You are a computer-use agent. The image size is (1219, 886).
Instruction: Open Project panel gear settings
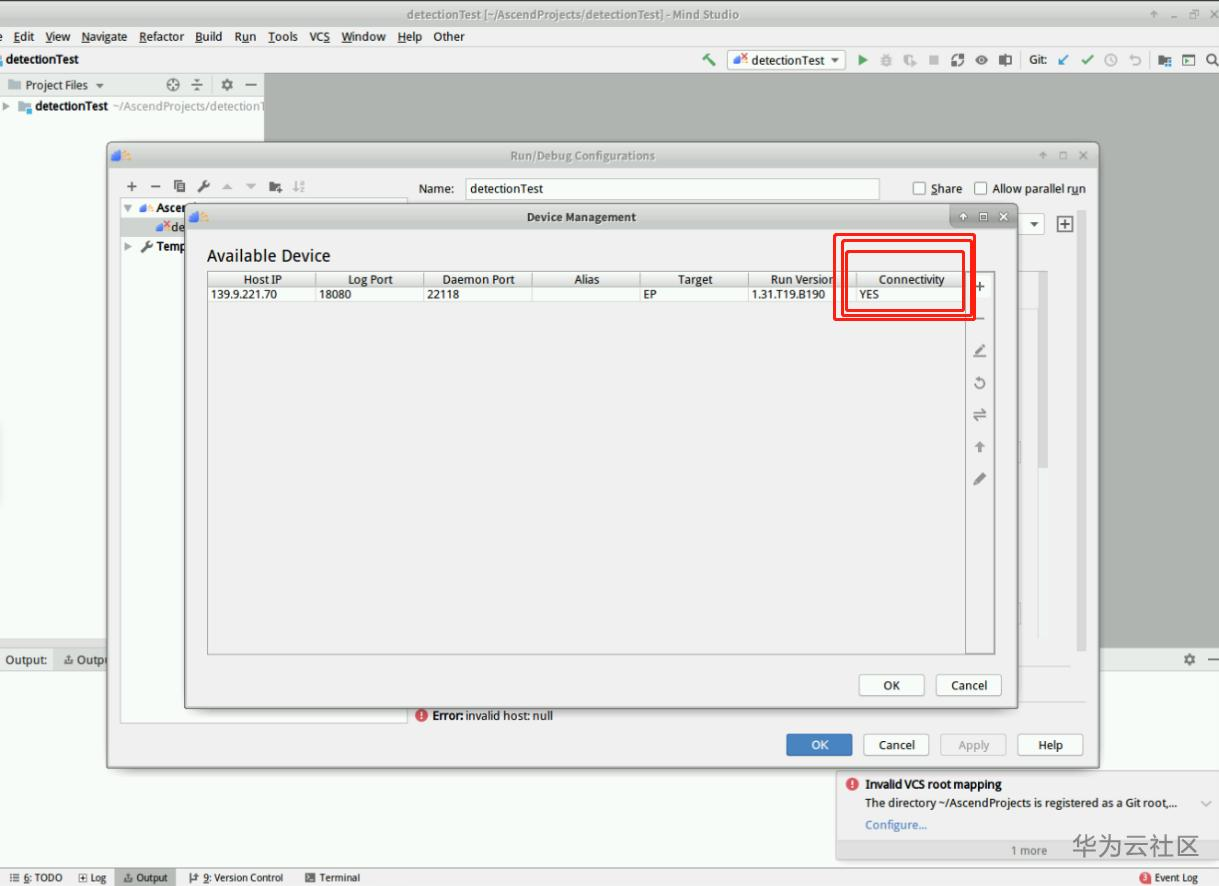click(227, 85)
